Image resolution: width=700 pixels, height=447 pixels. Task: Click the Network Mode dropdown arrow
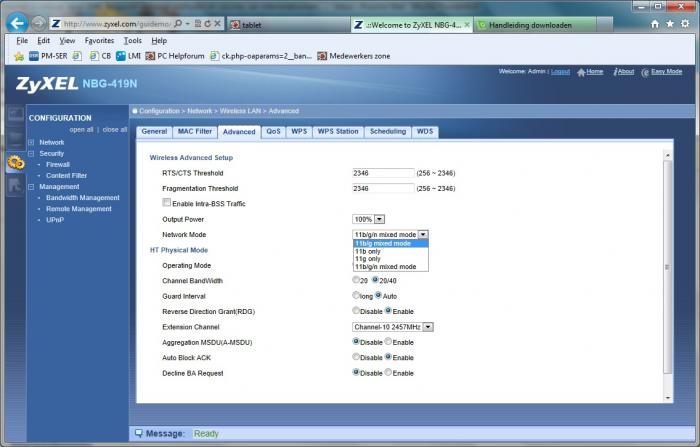click(x=423, y=234)
